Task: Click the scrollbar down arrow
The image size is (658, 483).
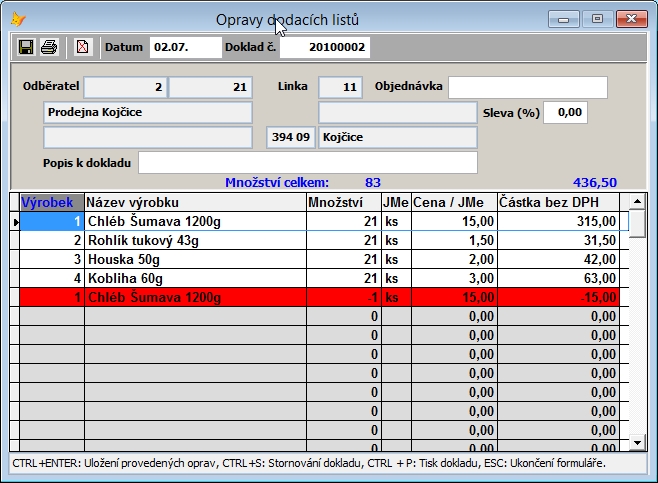Action: [x=637, y=443]
